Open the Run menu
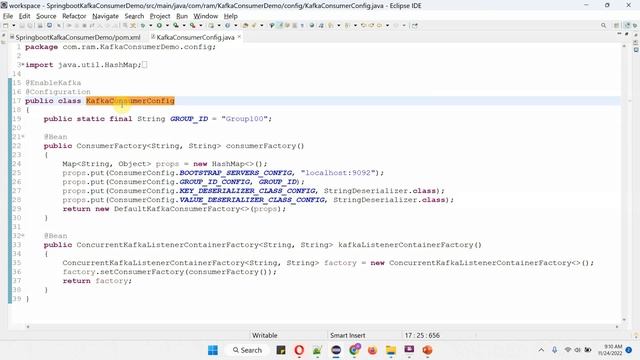Viewport: 640px width, 360px height. (x=182, y=16)
